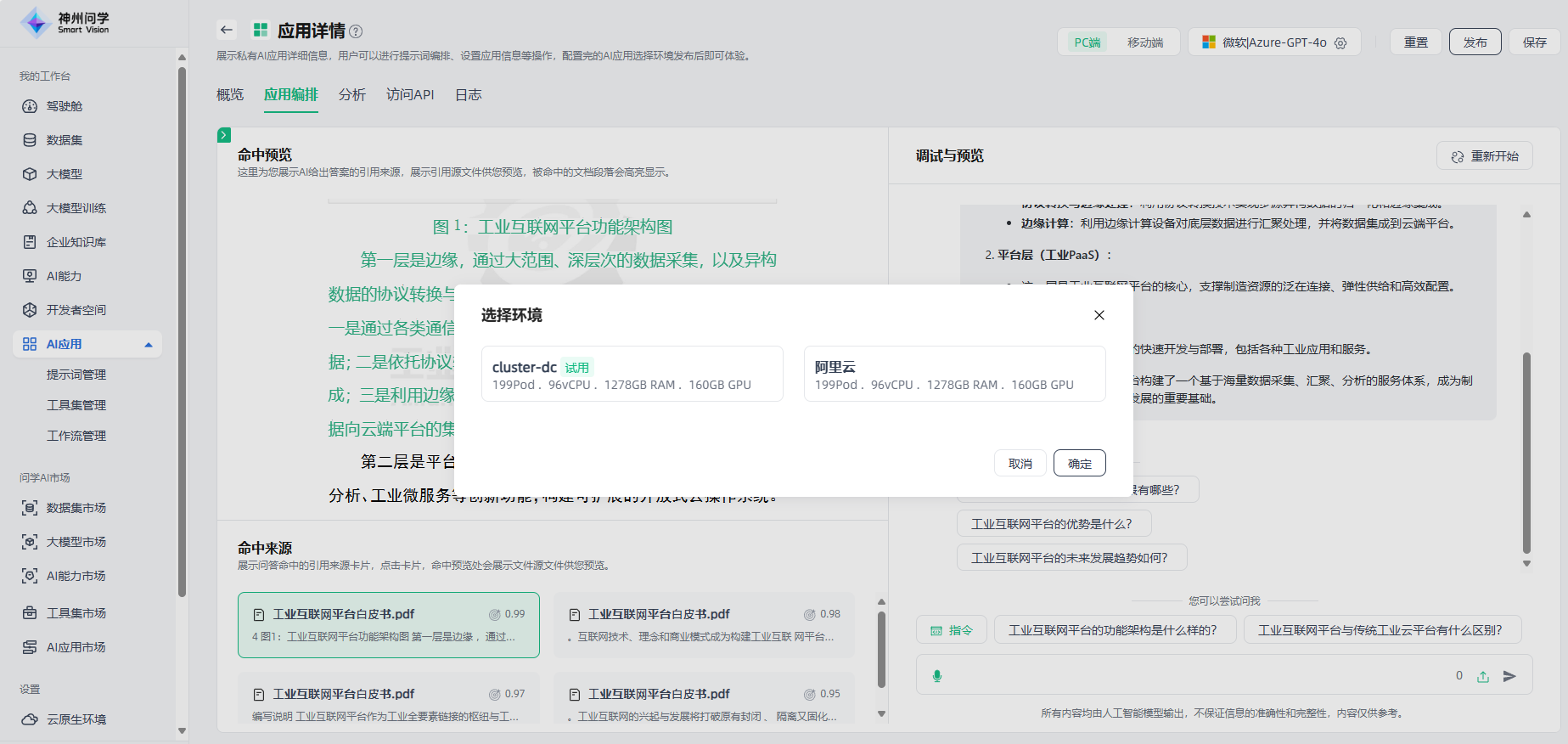Click the chat preview vertical scrollbar
The height and width of the screenshot is (744, 1568).
pos(1526,453)
